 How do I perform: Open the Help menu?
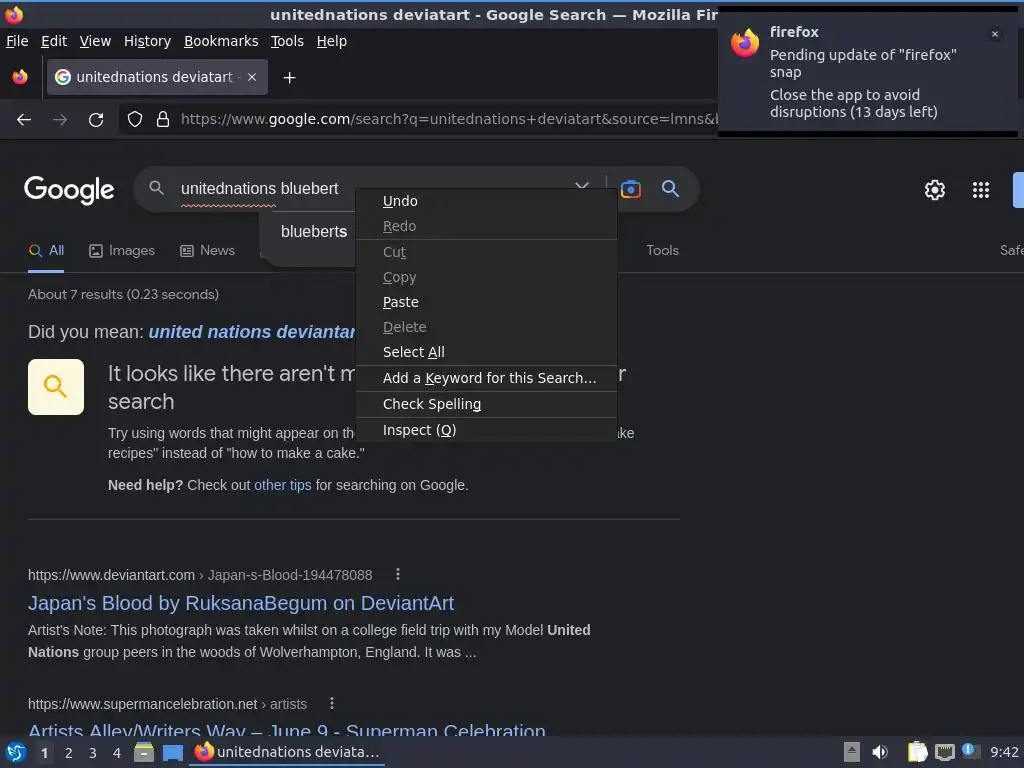tap(332, 41)
